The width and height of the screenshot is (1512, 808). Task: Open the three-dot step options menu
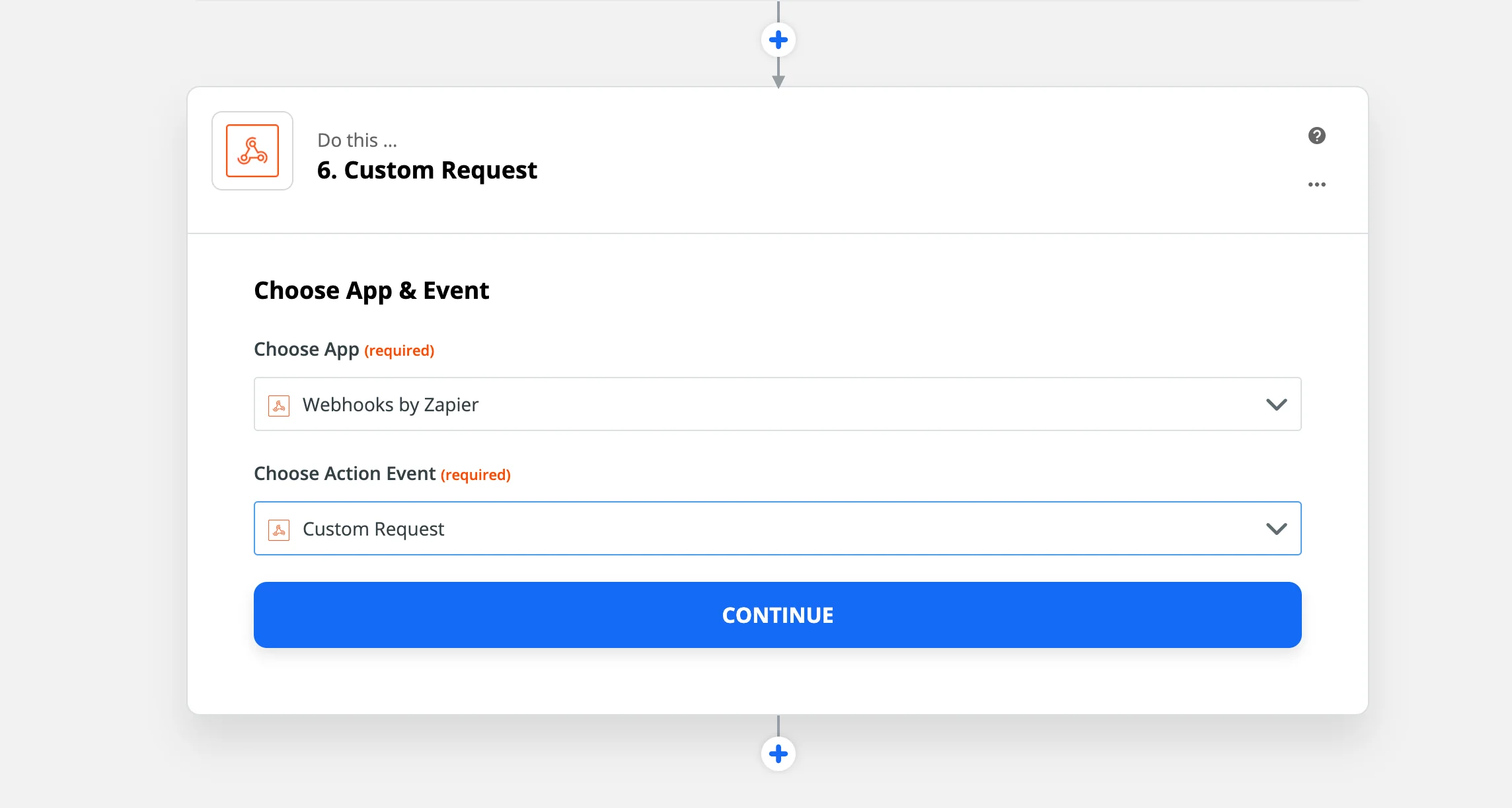click(x=1317, y=184)
